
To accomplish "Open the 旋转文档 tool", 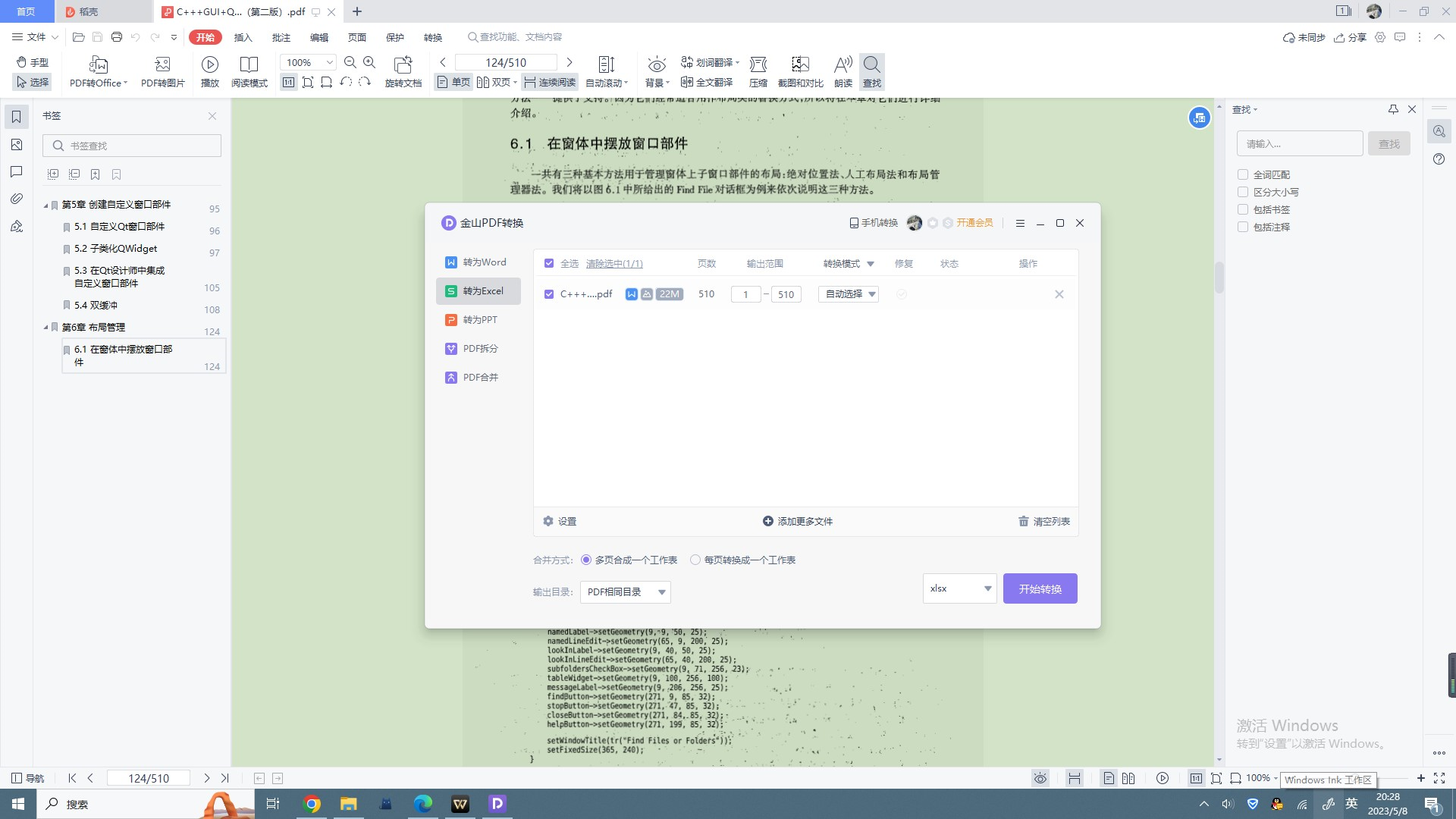I will pyautogui.click(x=403, y=72).
